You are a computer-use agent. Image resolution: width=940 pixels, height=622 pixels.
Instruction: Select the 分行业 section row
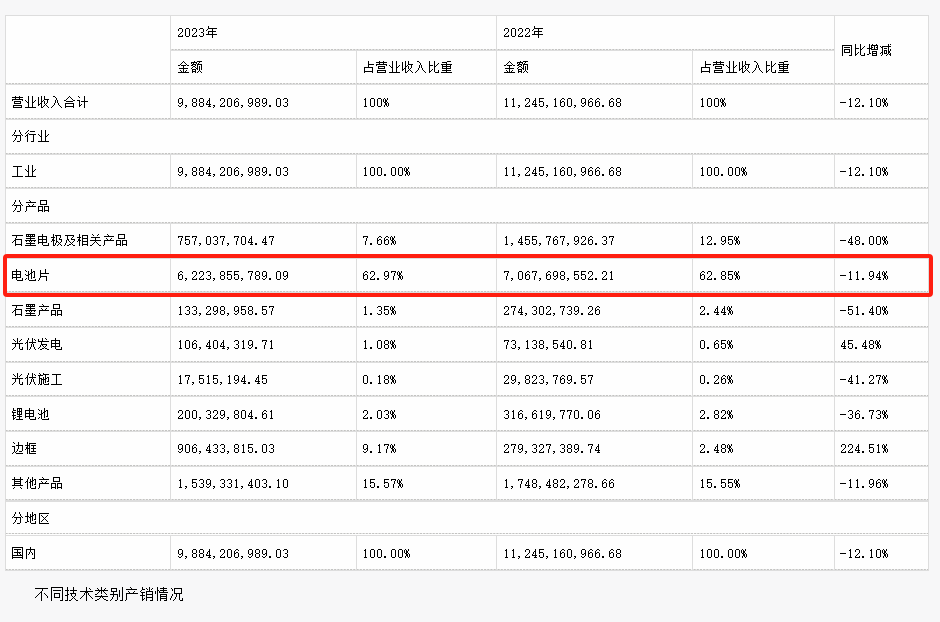[31, 136]
